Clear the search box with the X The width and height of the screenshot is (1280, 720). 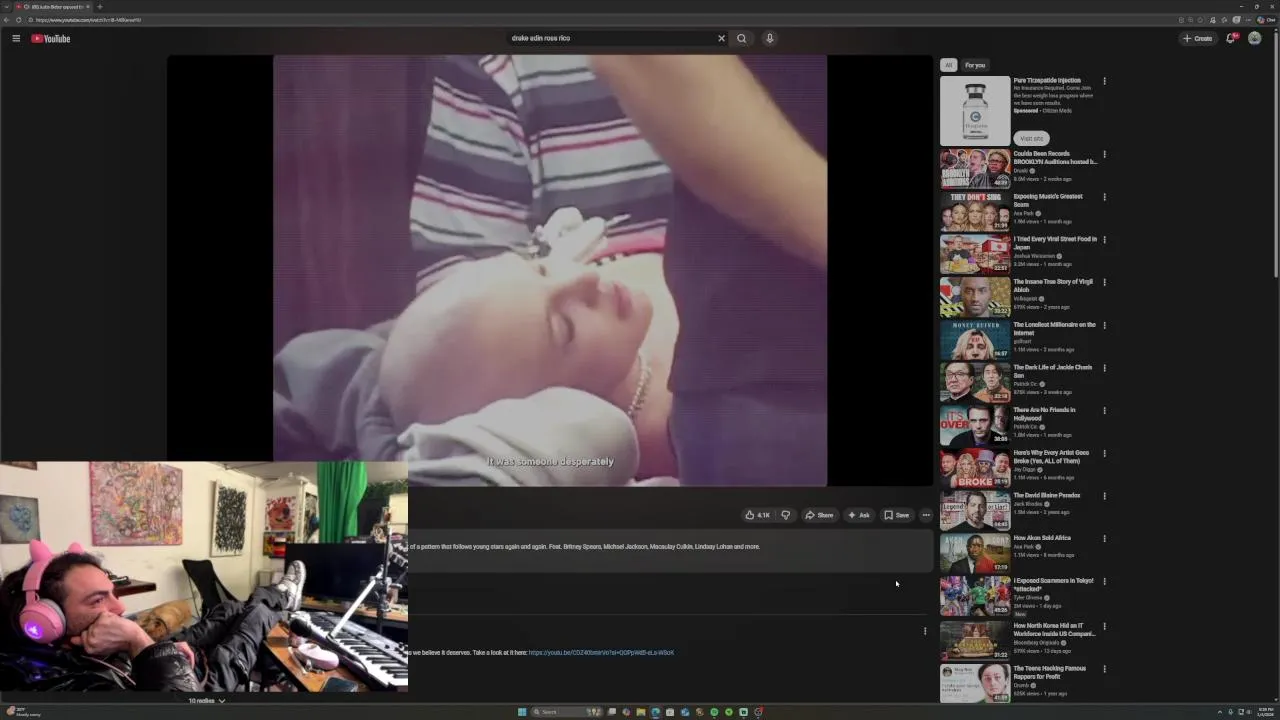(x=721, y=38)
